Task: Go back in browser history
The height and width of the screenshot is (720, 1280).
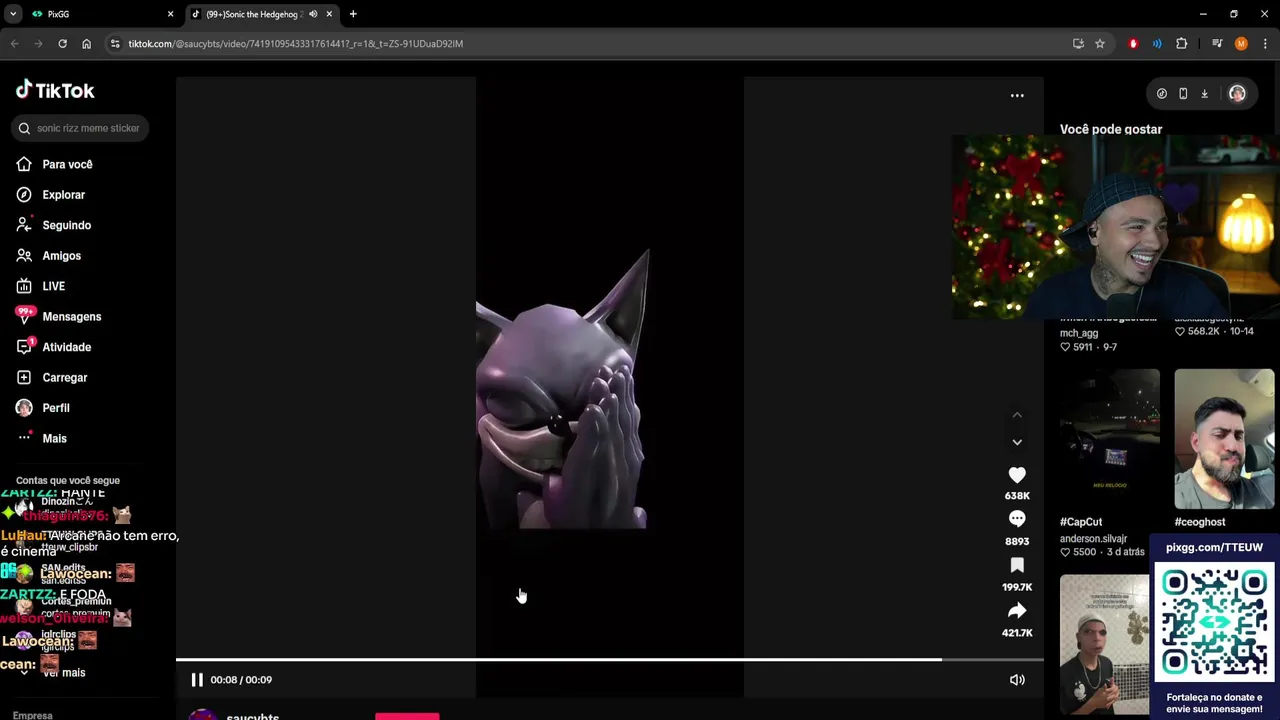Action: tap(14, 44)
